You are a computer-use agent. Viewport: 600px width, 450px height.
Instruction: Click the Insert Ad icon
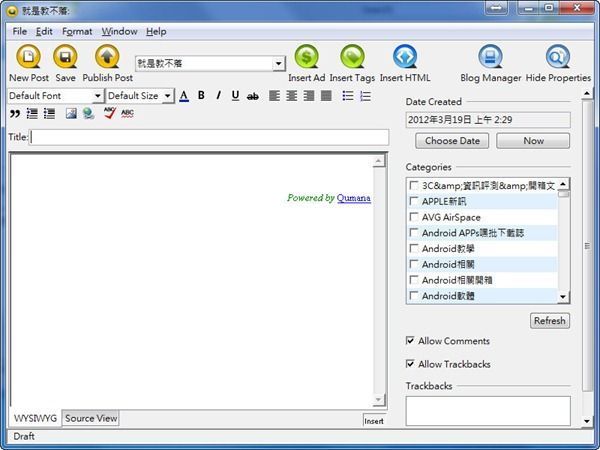coord(307,57)
